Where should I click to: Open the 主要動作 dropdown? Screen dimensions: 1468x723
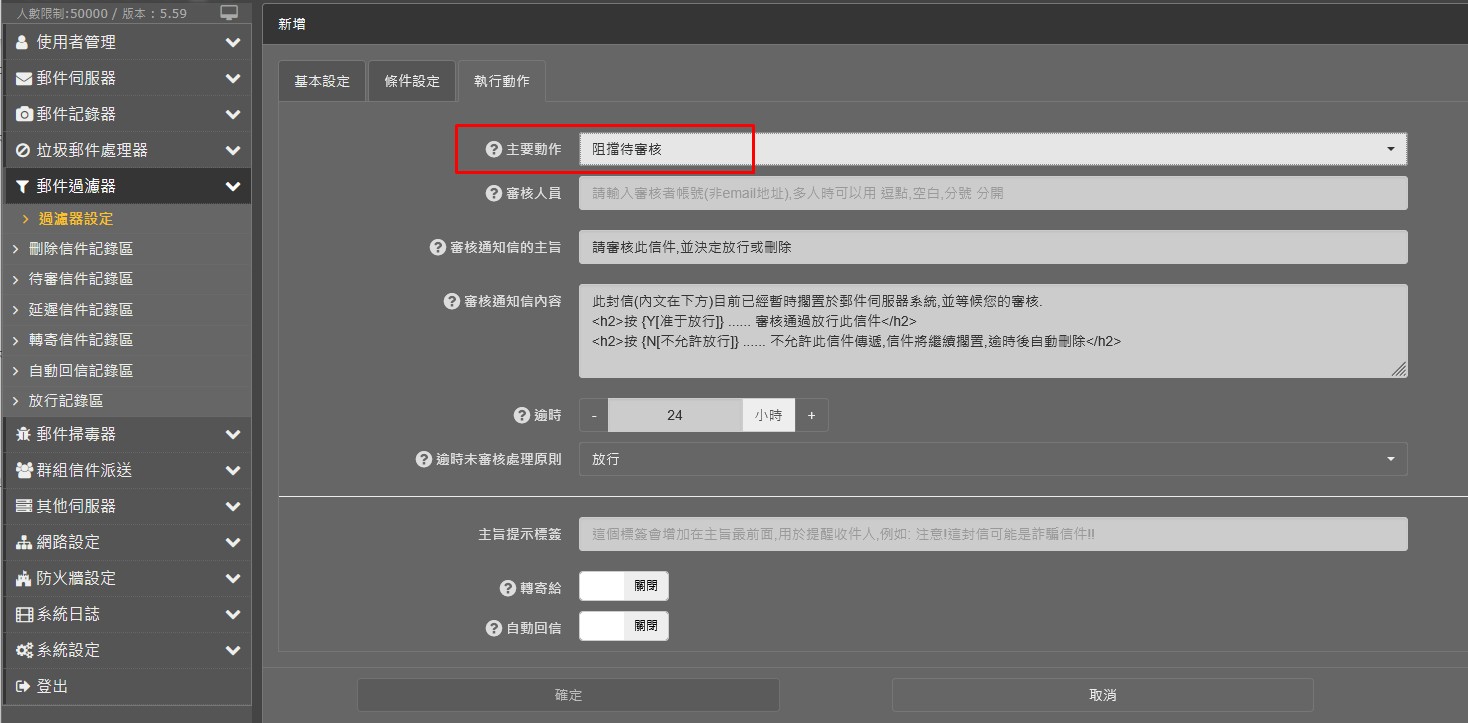[992, 149]
